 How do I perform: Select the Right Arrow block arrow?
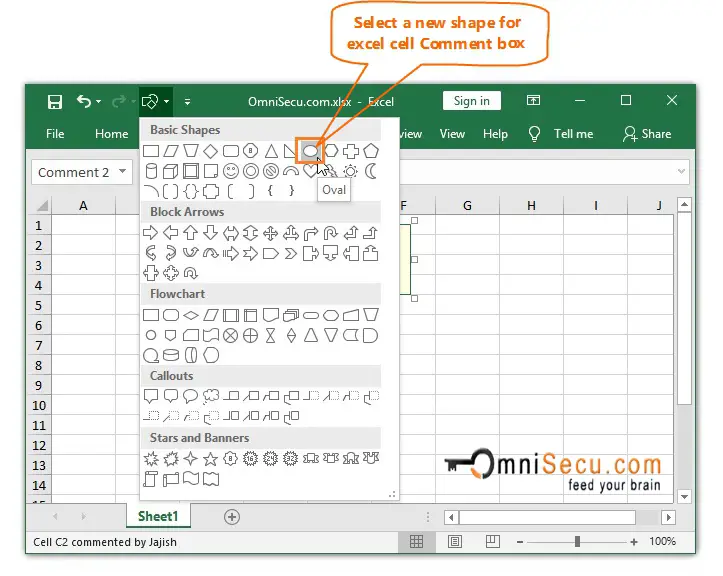point(150,232)
